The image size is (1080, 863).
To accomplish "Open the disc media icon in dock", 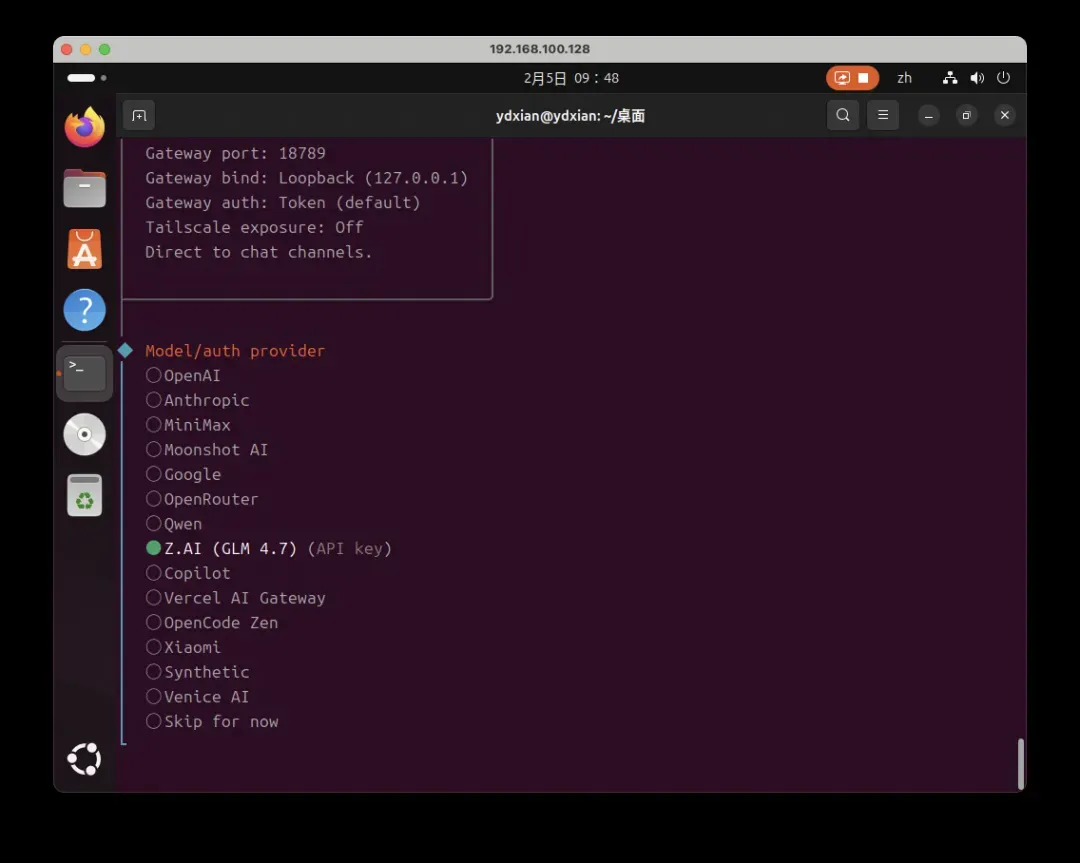I will (x=85, y=434).
